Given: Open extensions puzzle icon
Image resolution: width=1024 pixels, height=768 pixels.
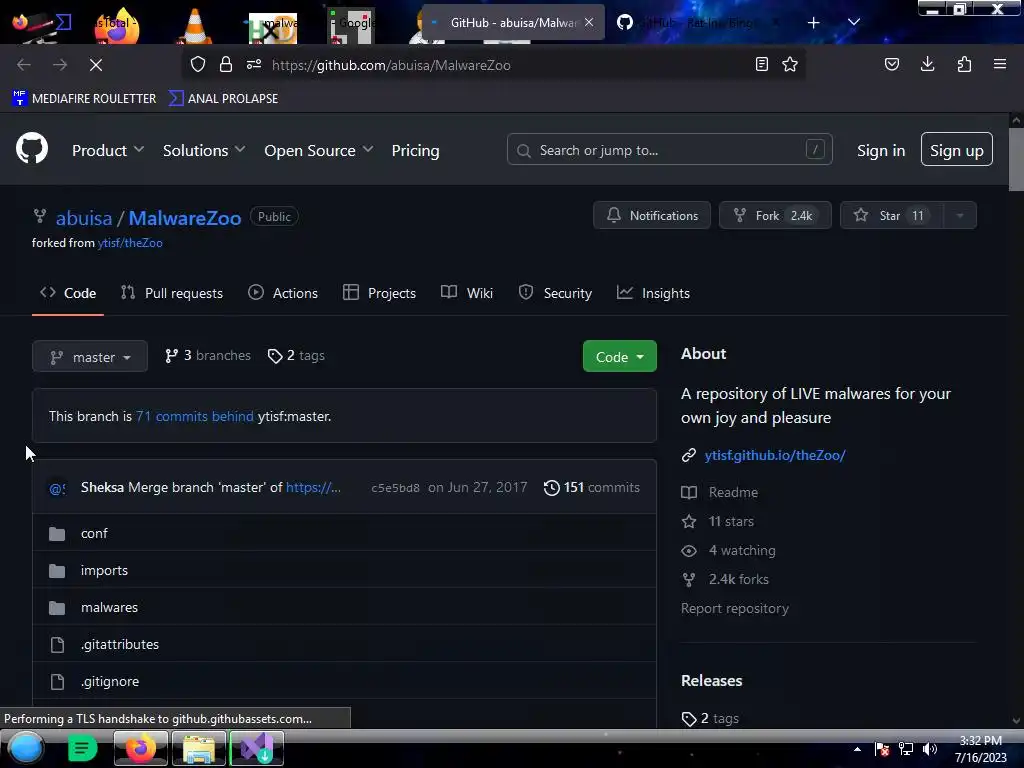Looking at the screenshot, I should tap(964, 64).
